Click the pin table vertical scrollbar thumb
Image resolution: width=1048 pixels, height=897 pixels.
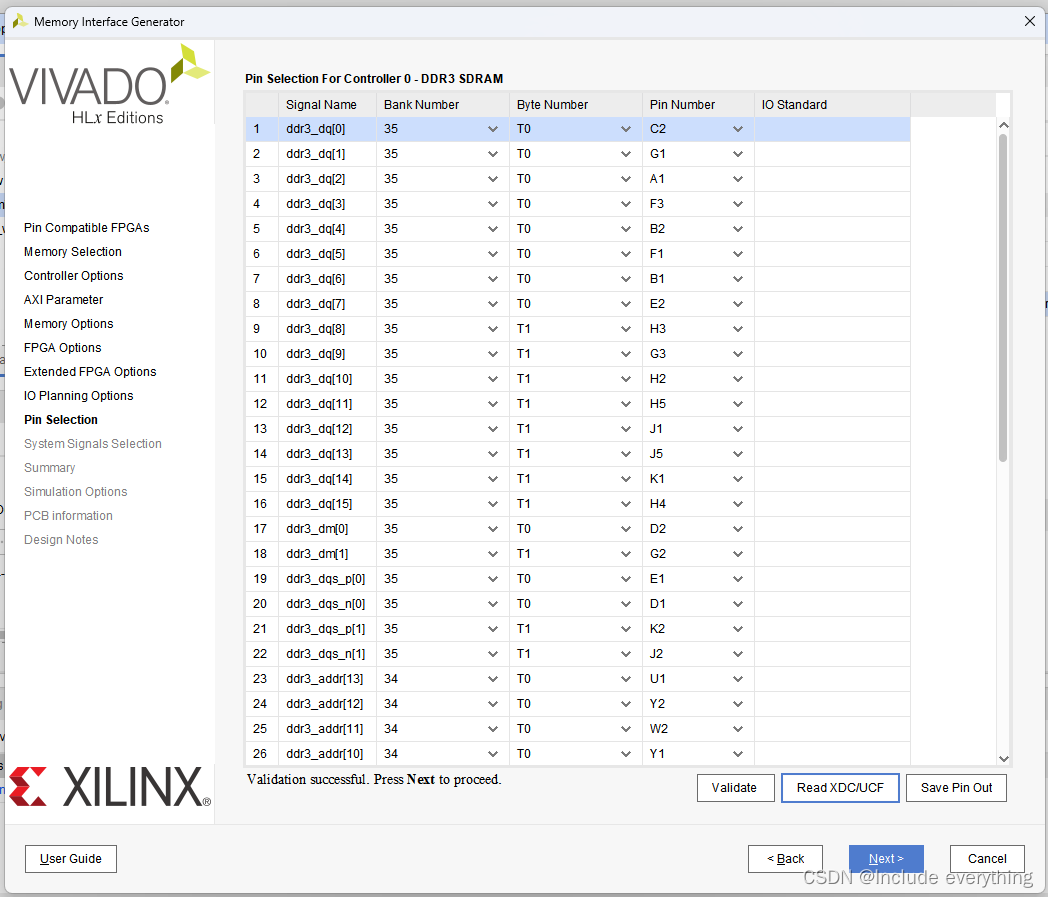[x=1003, y=298]
